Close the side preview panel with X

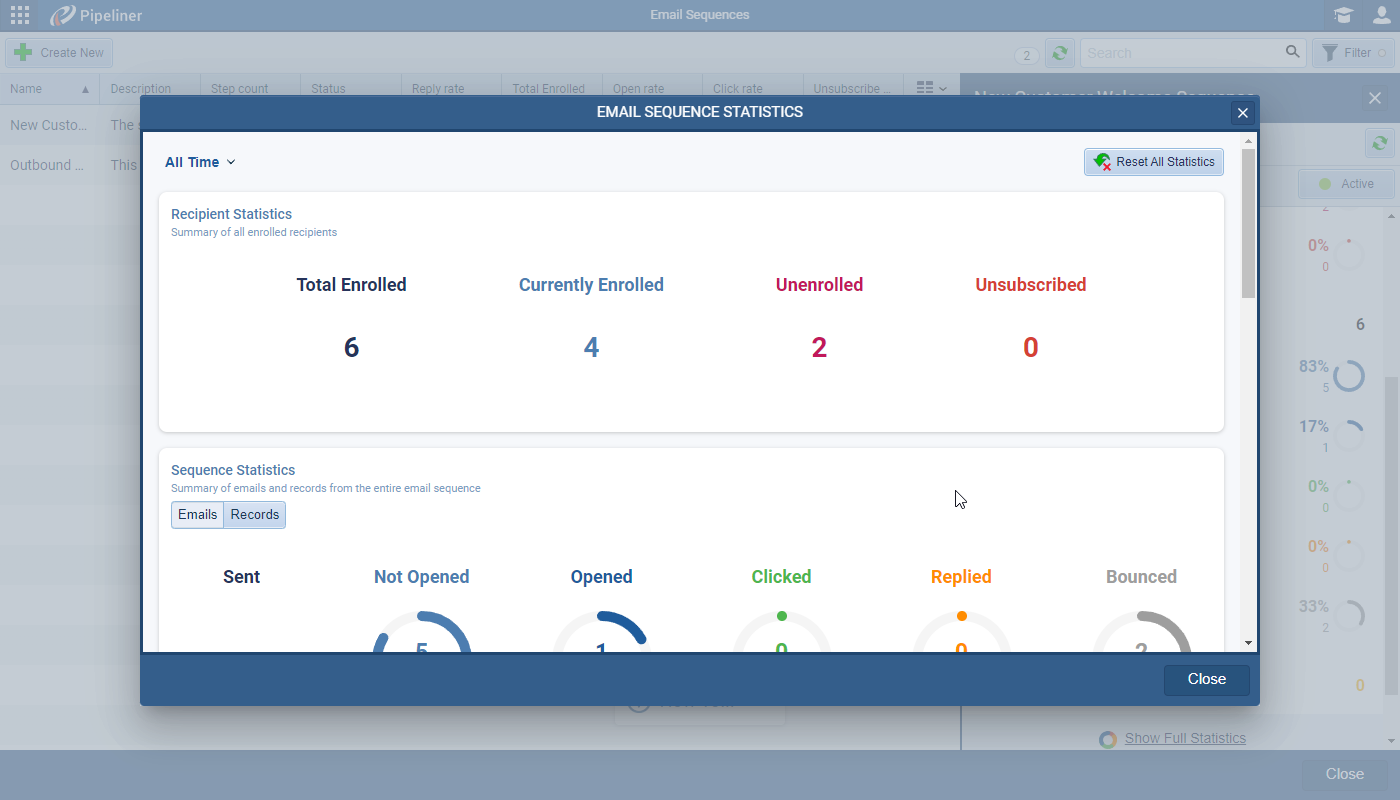coord(1373,97)
